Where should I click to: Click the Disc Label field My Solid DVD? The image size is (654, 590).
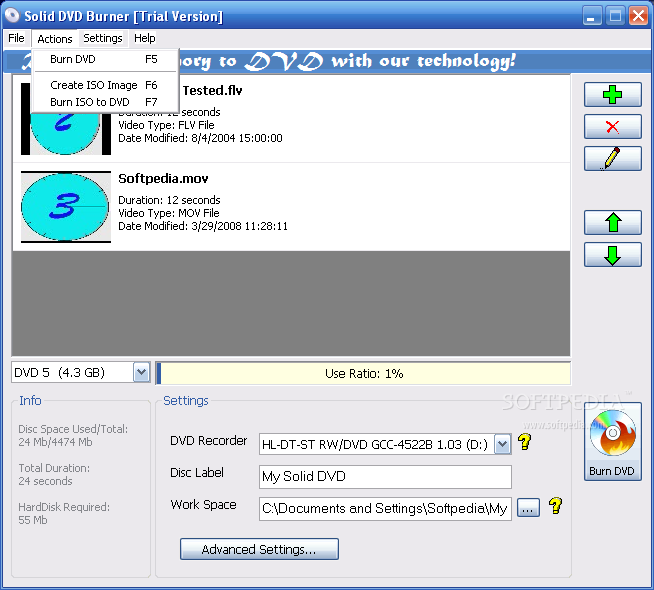tap(385, 477)
